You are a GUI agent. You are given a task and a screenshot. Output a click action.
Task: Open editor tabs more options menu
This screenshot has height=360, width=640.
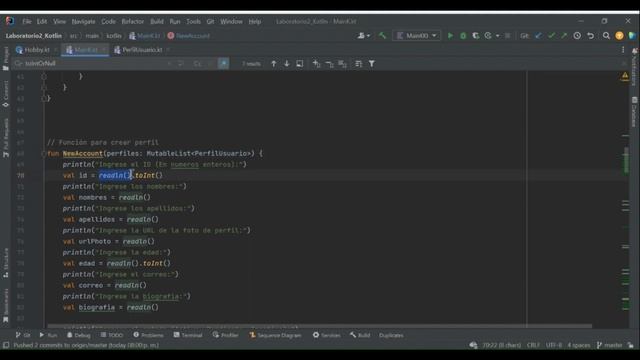pyautogui.click(x=623, y=50)
